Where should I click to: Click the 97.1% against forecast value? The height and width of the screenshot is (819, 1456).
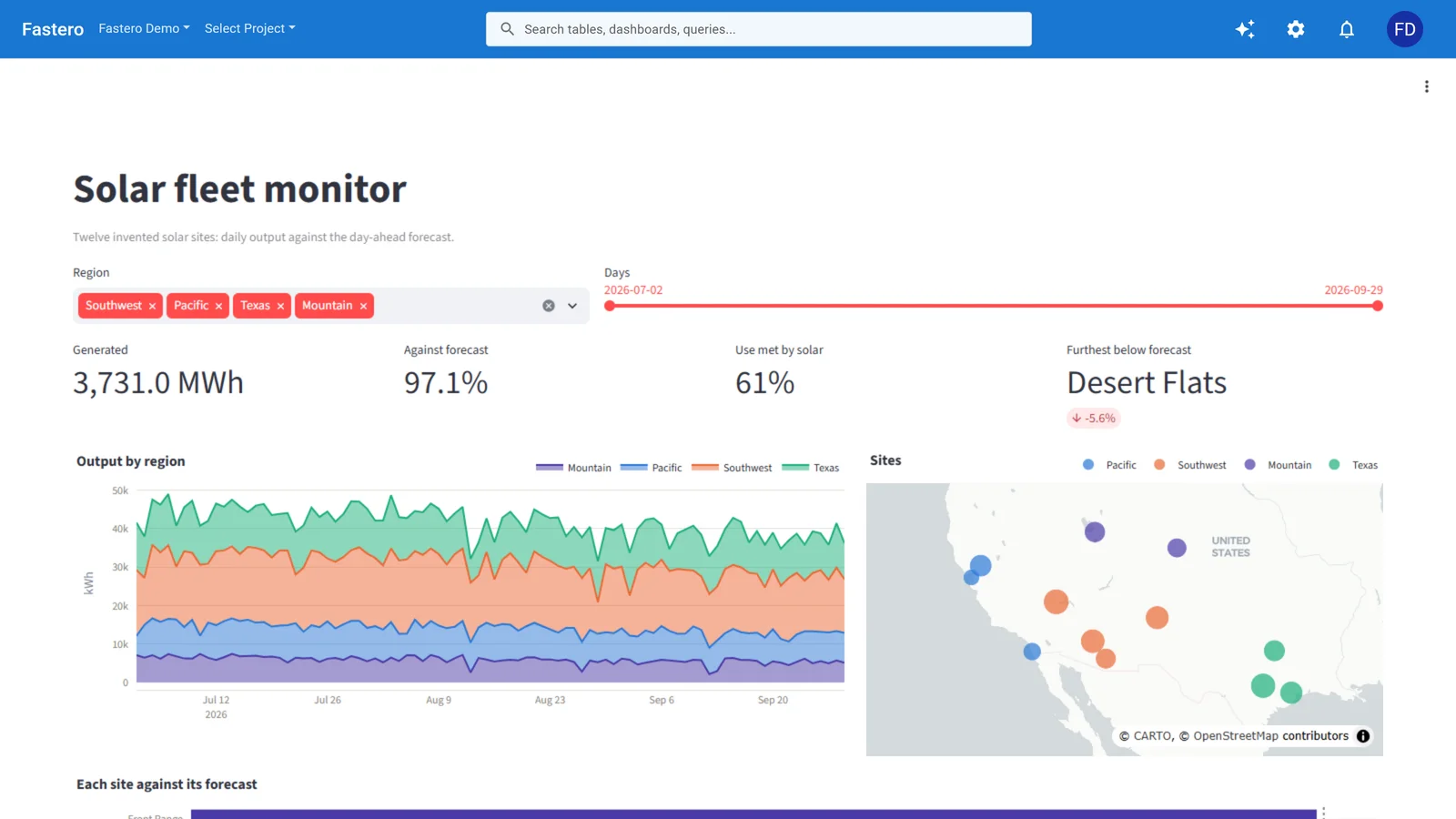pos(446,383)
